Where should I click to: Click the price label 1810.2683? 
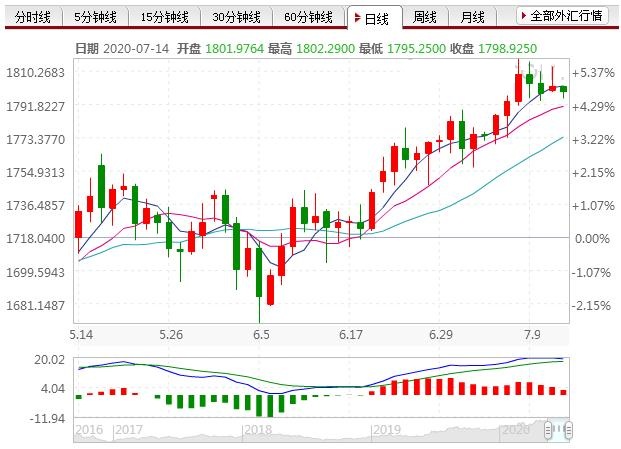[35, 72]
